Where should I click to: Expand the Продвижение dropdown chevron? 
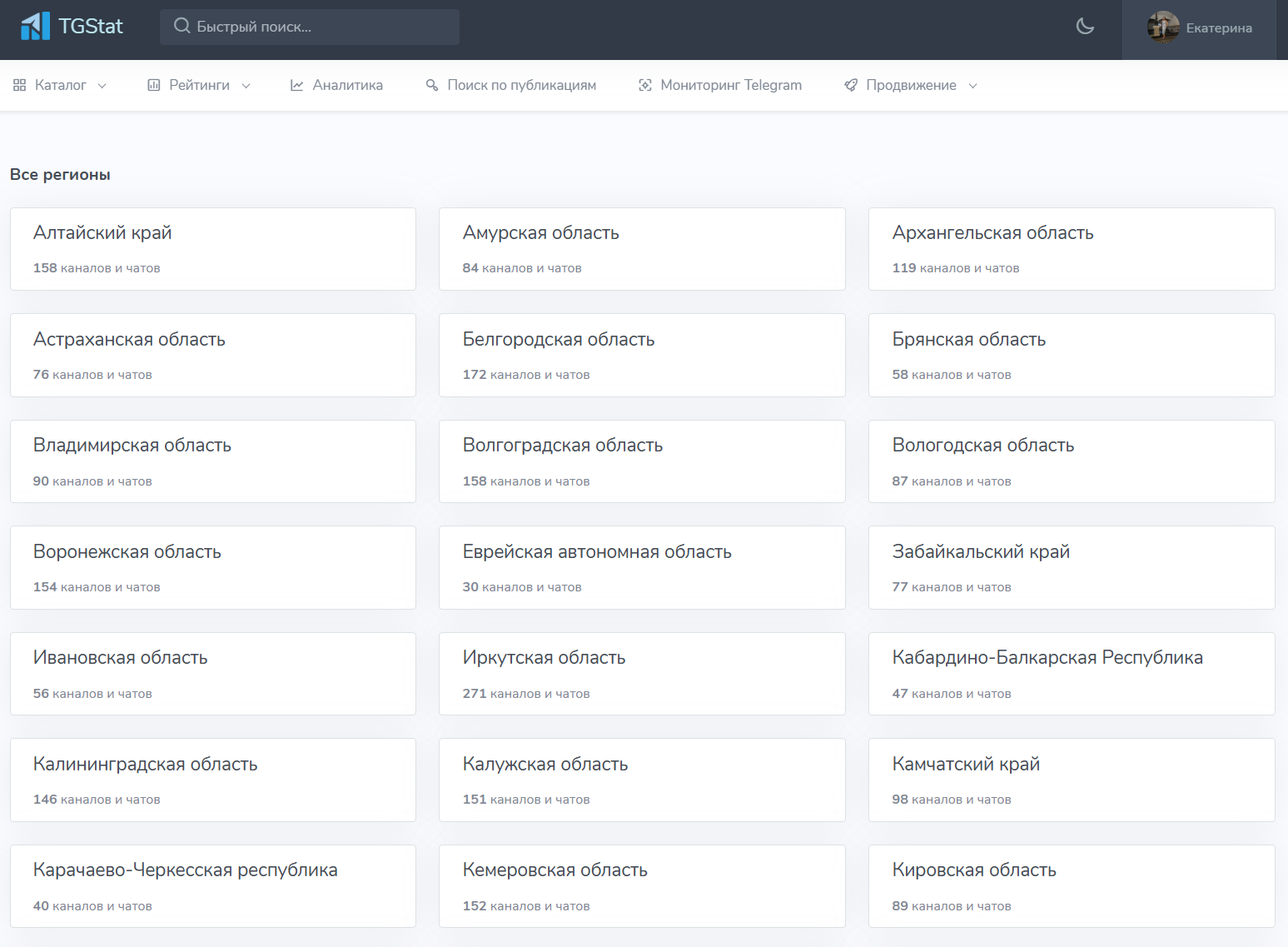(x=972, y=86)
